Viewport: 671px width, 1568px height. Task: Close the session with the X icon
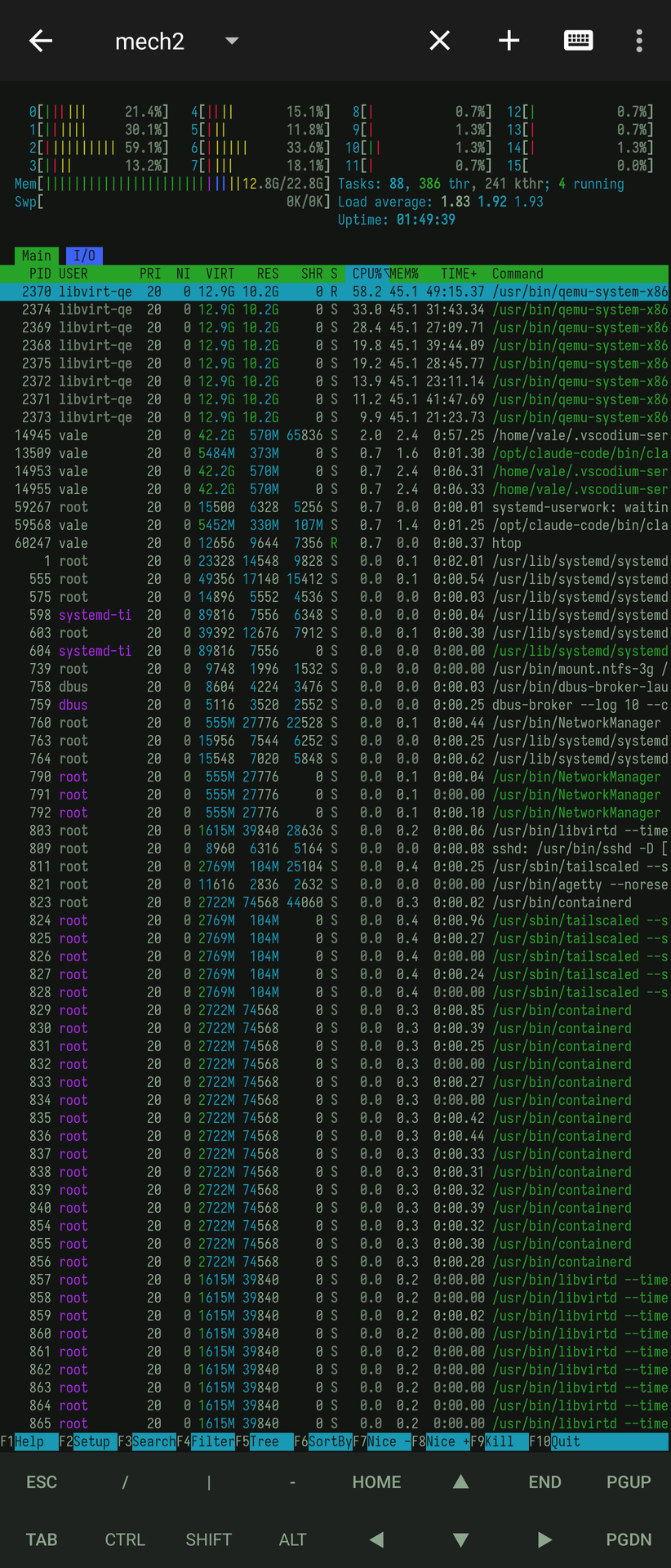tap(439, 41)
